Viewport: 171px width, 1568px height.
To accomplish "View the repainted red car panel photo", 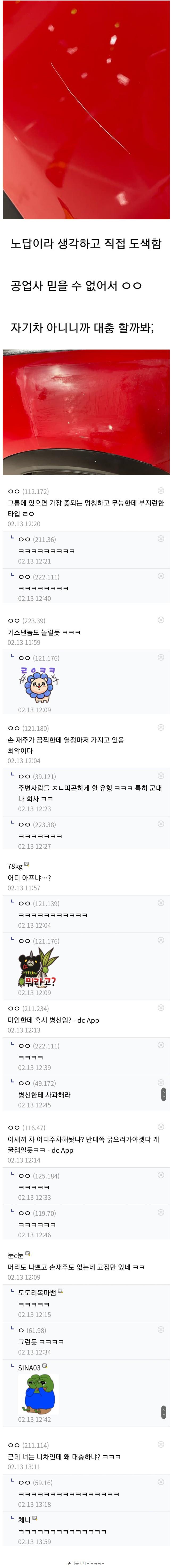I will pyautogui.click(x=86, y=412).
